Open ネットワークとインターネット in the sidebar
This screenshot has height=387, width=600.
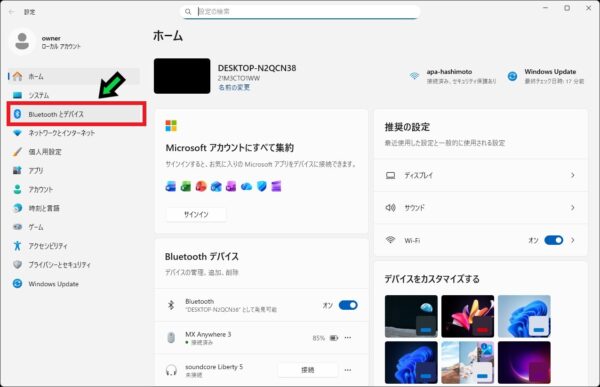tap(74, 133)
